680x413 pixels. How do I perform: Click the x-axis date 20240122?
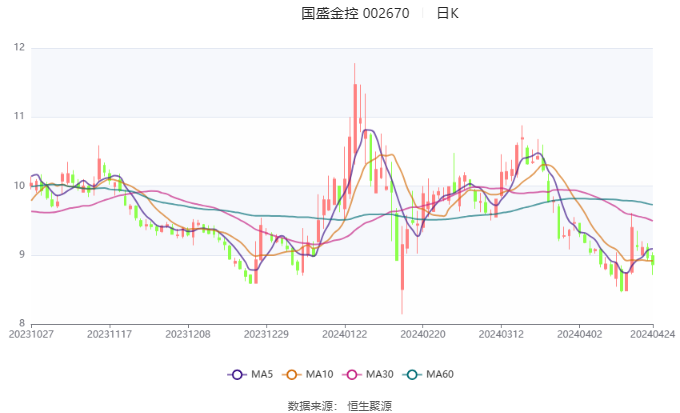[x=344, y=334]
